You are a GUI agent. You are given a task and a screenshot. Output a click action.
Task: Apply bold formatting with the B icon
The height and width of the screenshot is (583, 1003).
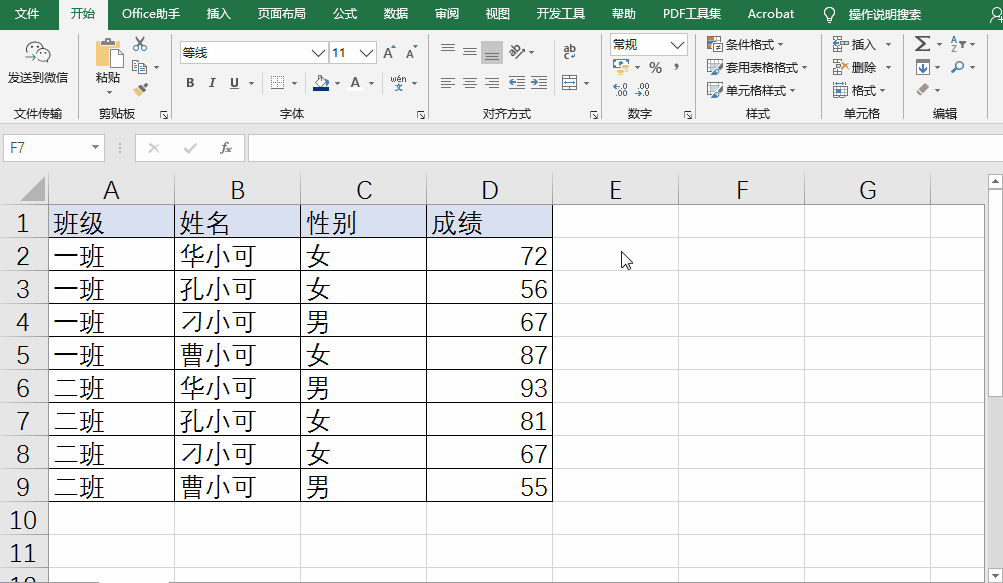click(x=191, y=83)
